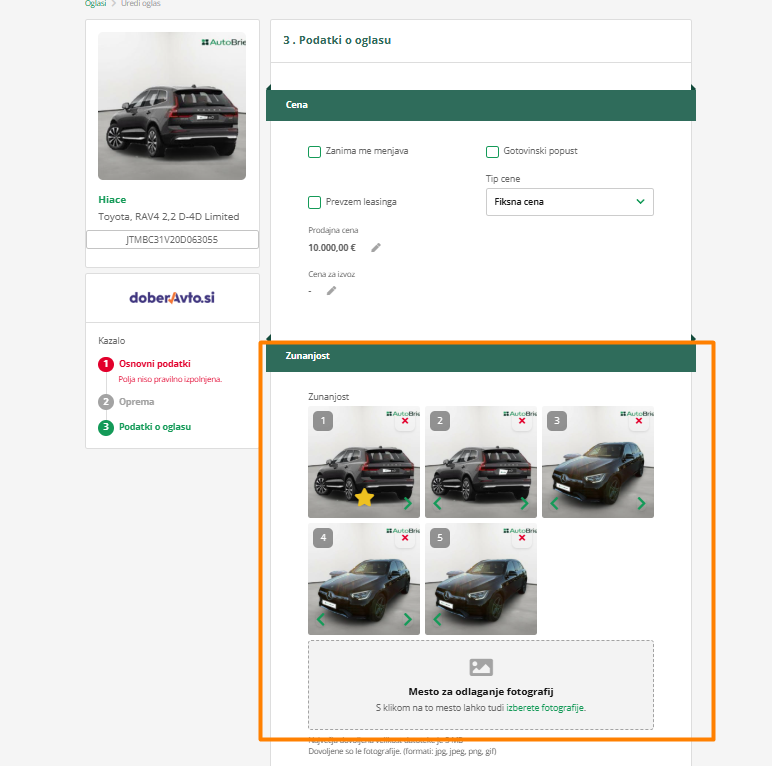Remove photo 3 with the red X
Screen dimensions: 772x766
tap(639, 421)
